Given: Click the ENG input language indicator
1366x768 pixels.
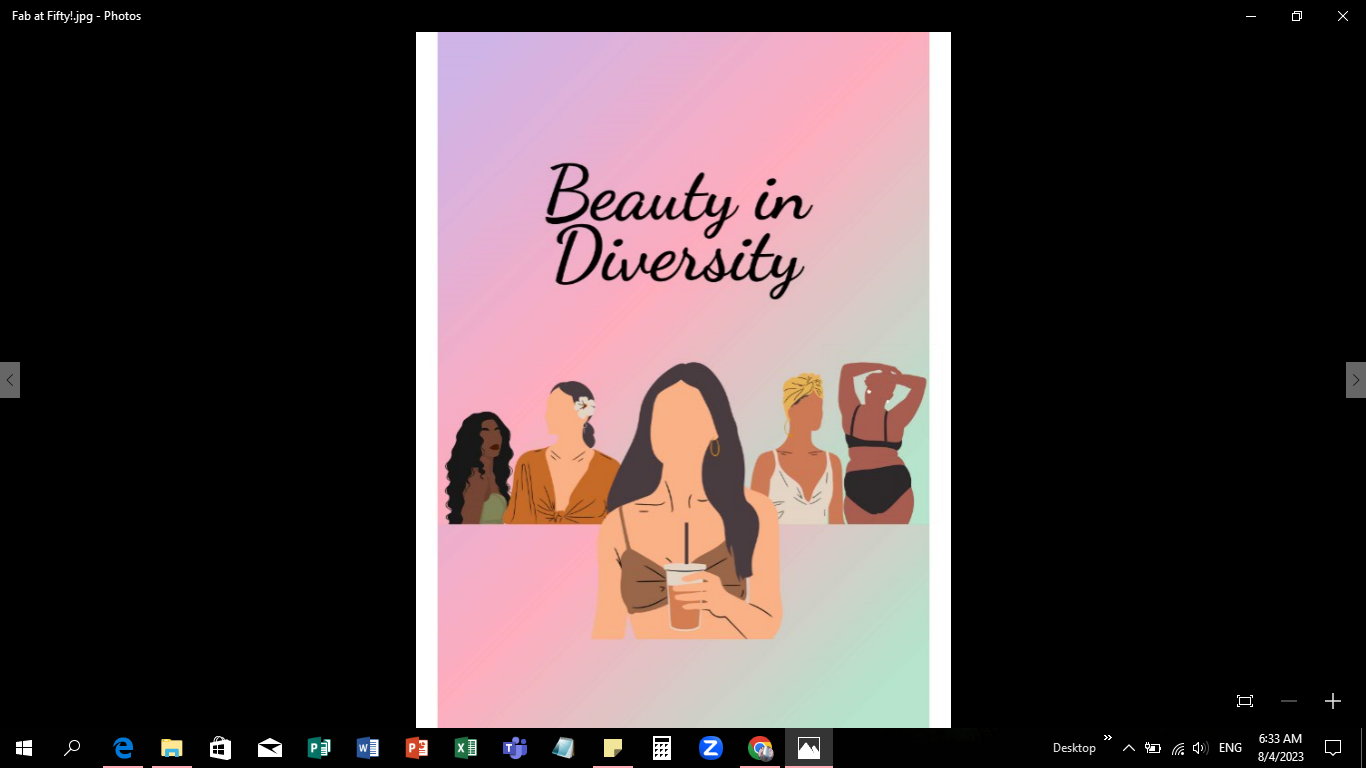Looking at the screenshot, I should point(1230,748).
